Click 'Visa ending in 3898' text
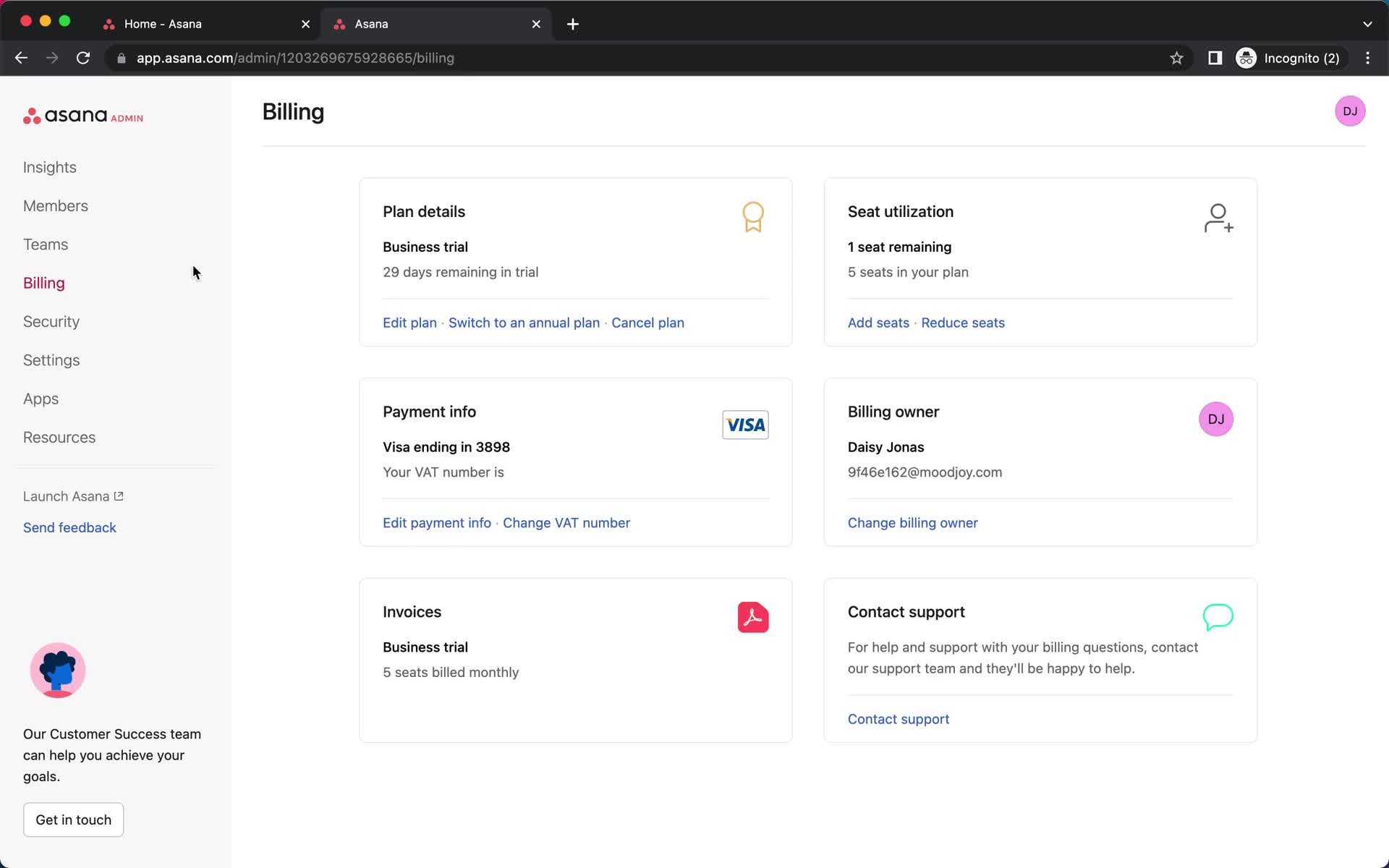Image resolution: width=1389 pixels, height=868 pixels. (446, 447)
